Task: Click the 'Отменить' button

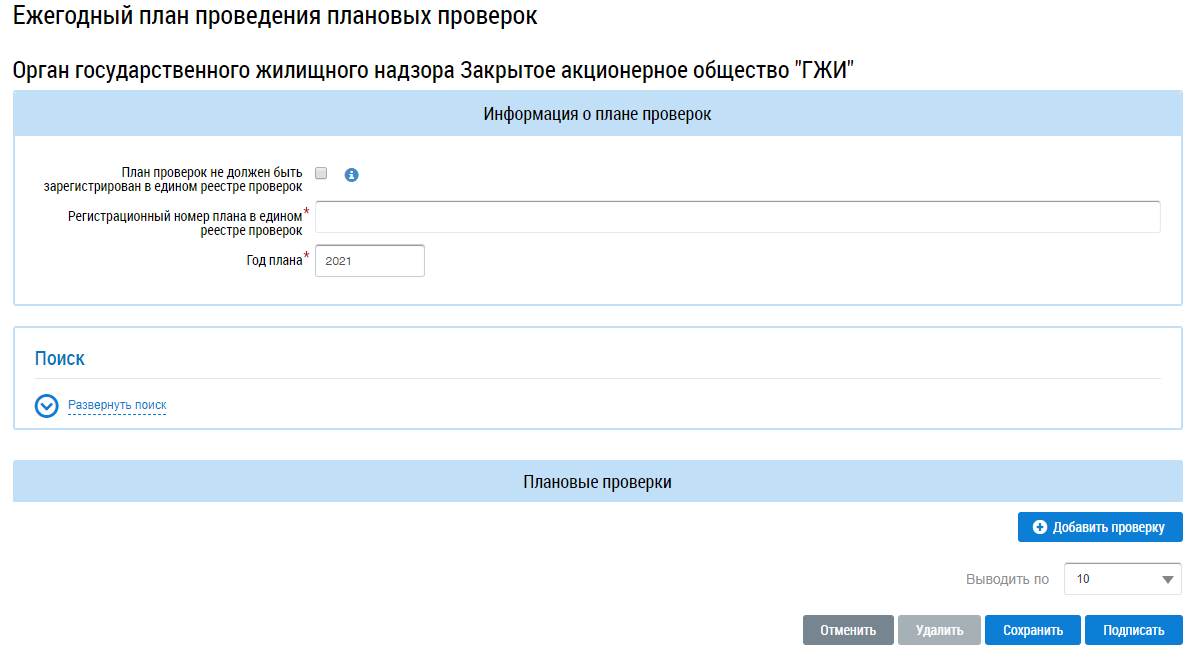Action: click(848, 630)
